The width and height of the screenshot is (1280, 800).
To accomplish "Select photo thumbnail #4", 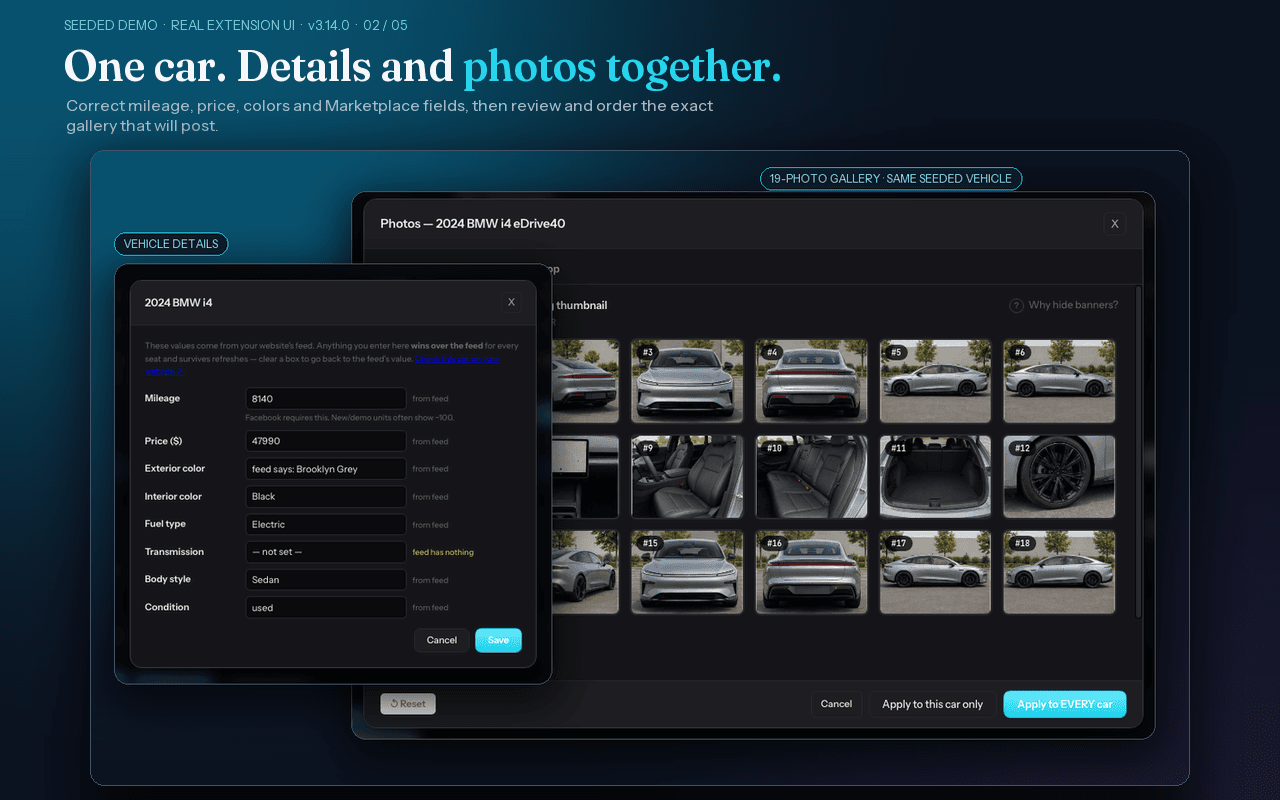I will [x=811, y=381].
